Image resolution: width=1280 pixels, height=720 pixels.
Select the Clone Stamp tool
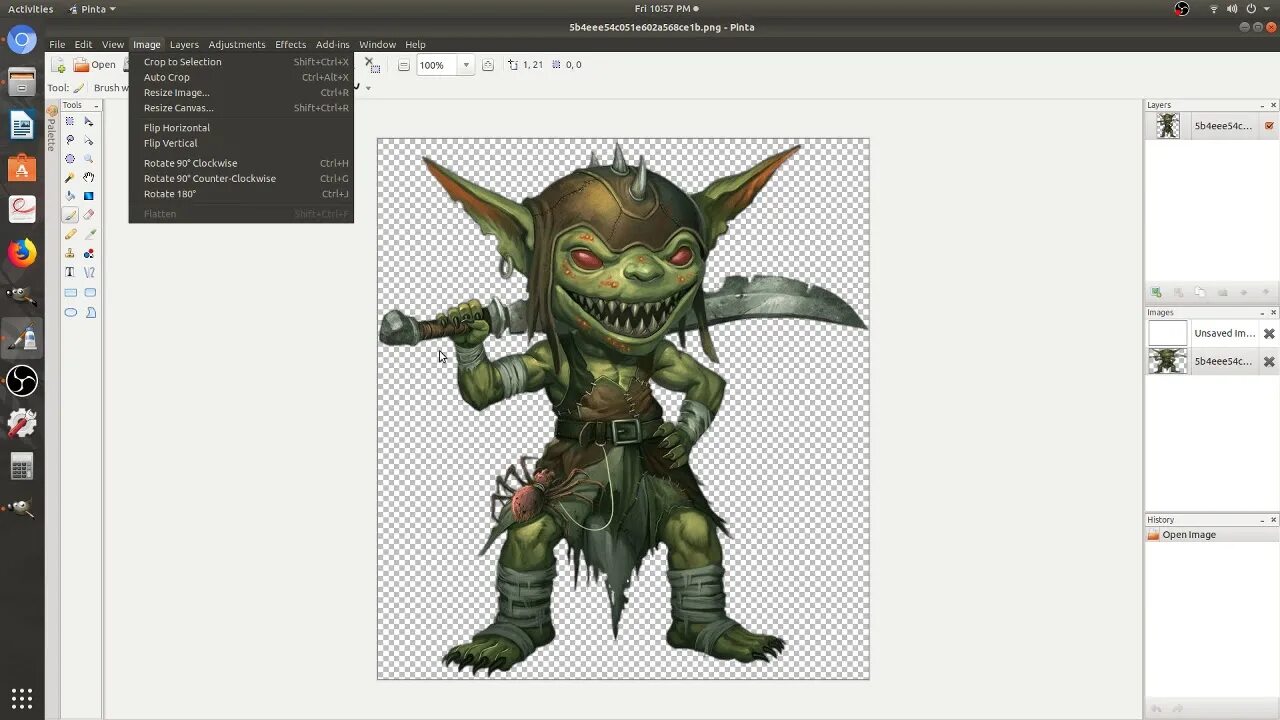[x=70, y=253]
